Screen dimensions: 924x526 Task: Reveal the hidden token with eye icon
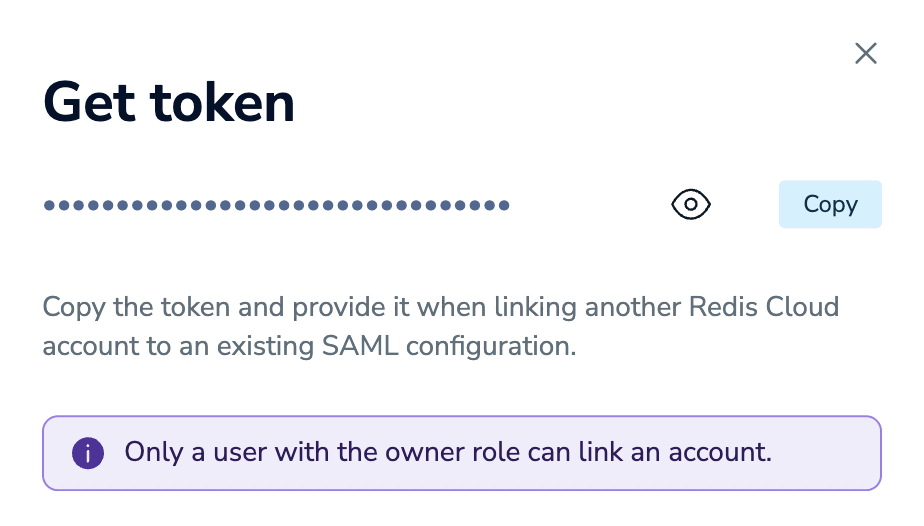tap(690, 205)
